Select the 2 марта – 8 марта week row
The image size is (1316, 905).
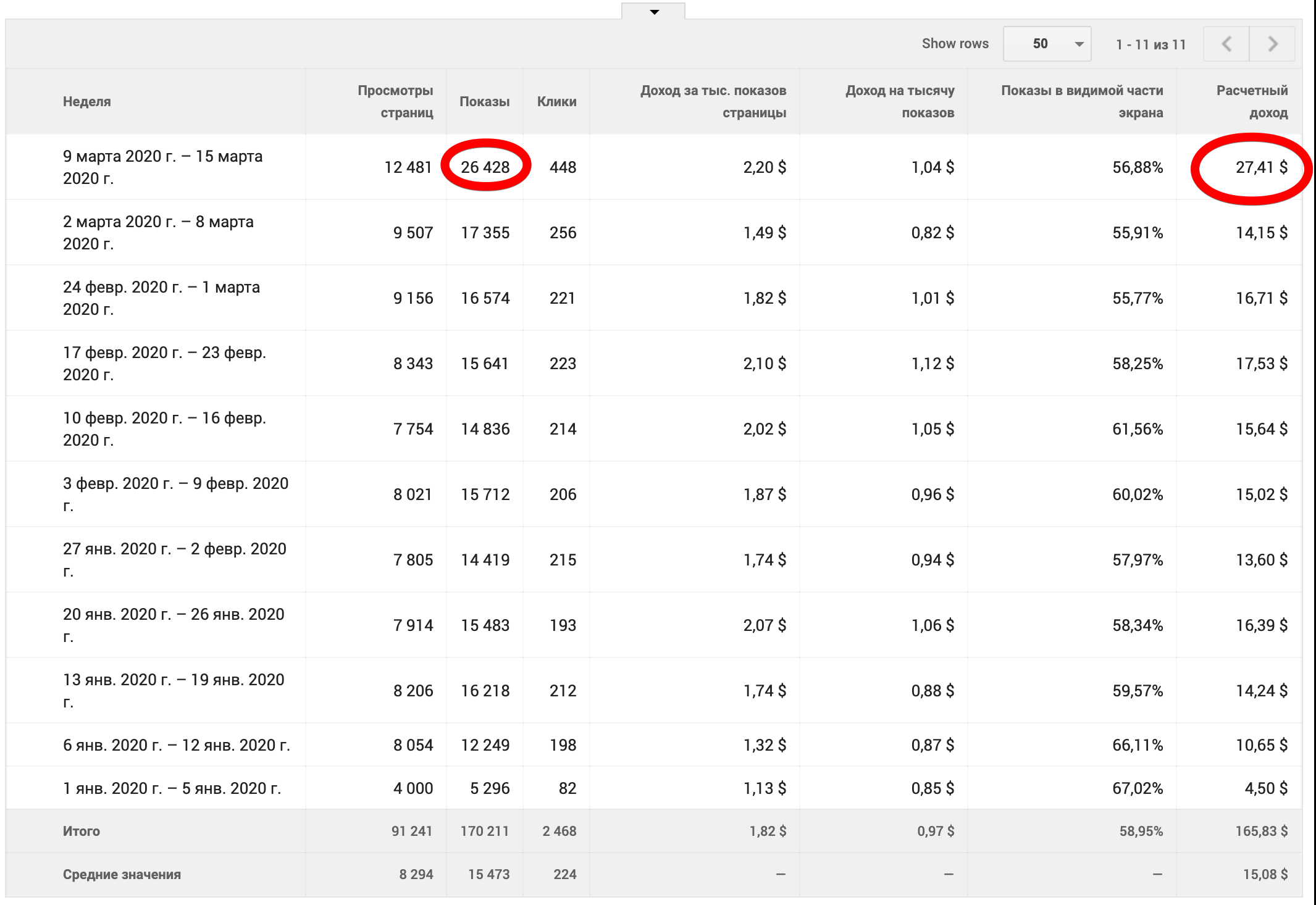point(158,233)
